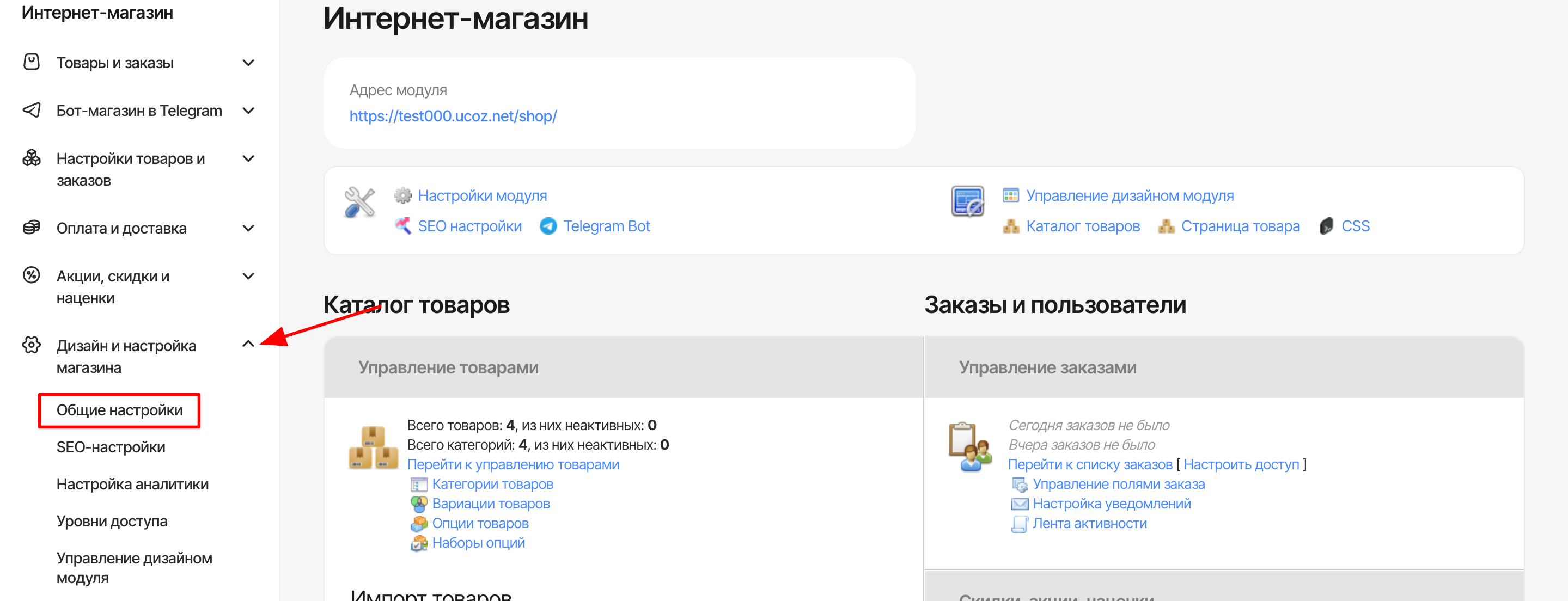Open Общие настройки menu item
1568x601 pixels.
click(119, 410)
